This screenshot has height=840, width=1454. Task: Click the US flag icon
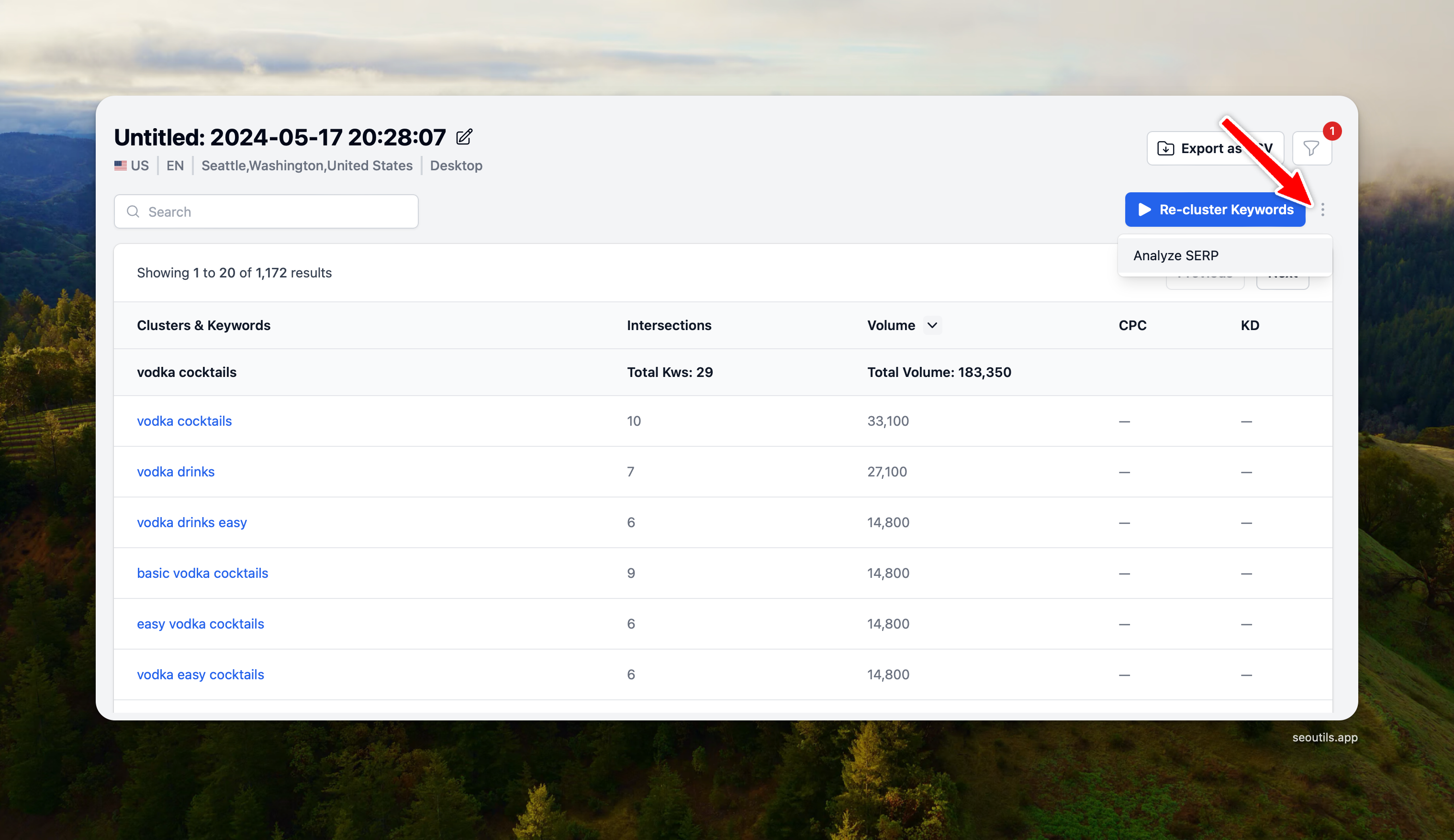[121, 166]
